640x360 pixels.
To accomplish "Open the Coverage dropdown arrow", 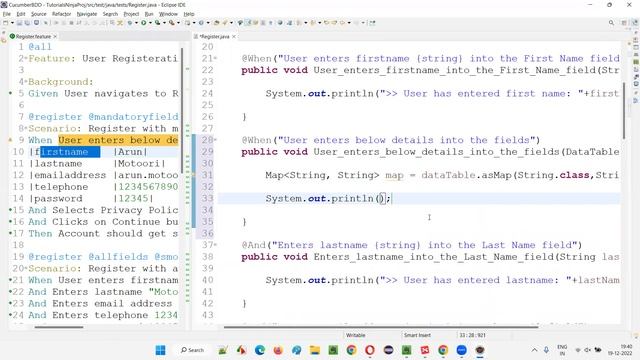I will click(164, 23).
